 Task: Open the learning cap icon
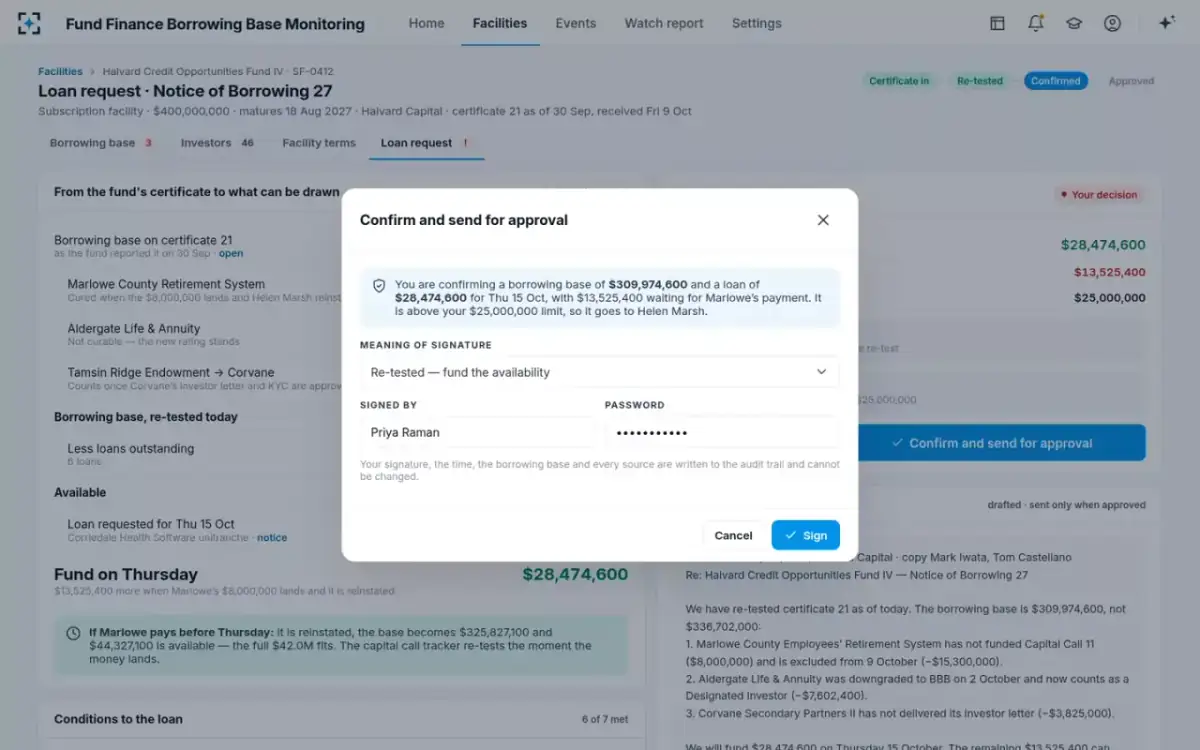click(x=1074, y=23)
